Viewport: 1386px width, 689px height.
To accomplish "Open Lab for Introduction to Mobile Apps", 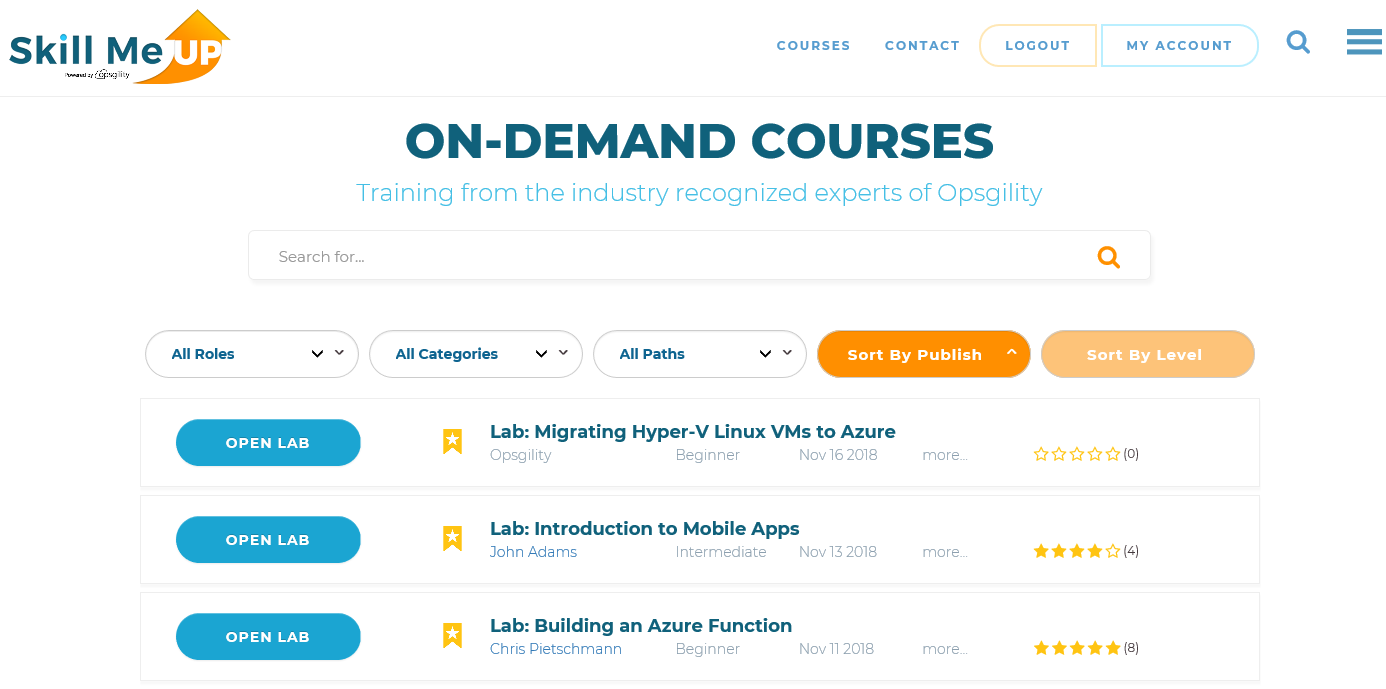I will (268, 540).
